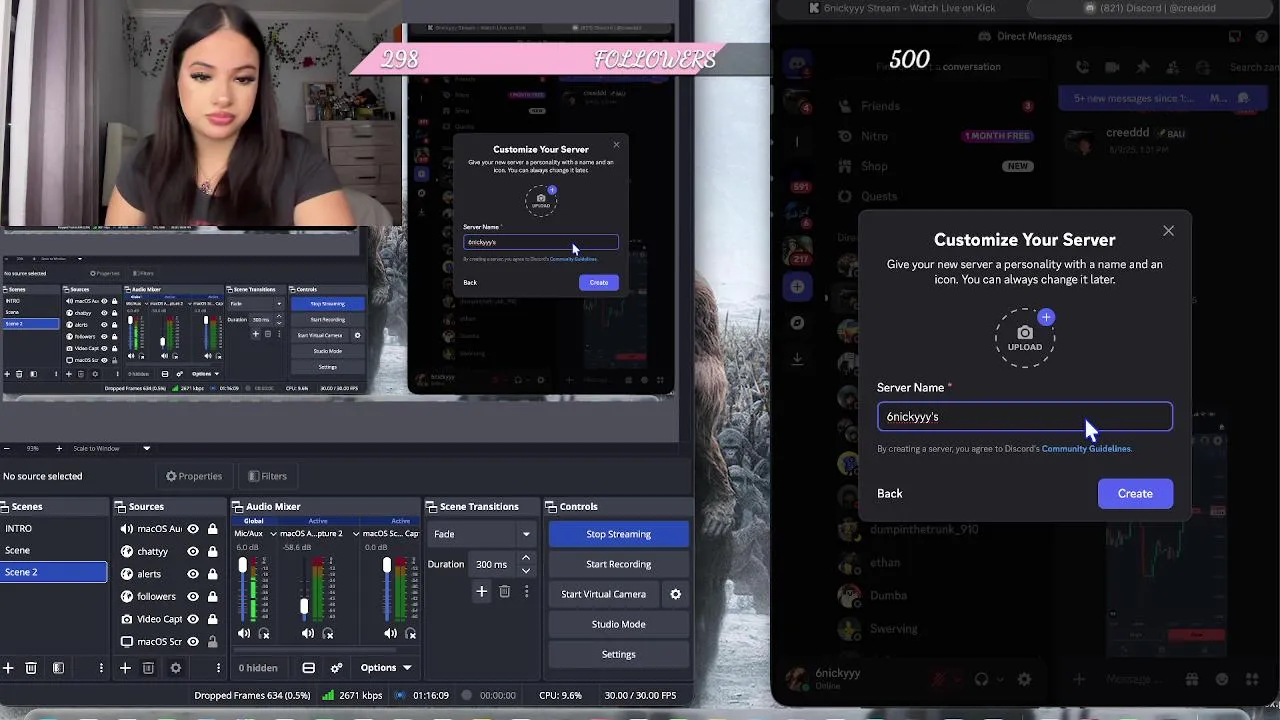Open Discord Discover compass icon

click(797, 323)
